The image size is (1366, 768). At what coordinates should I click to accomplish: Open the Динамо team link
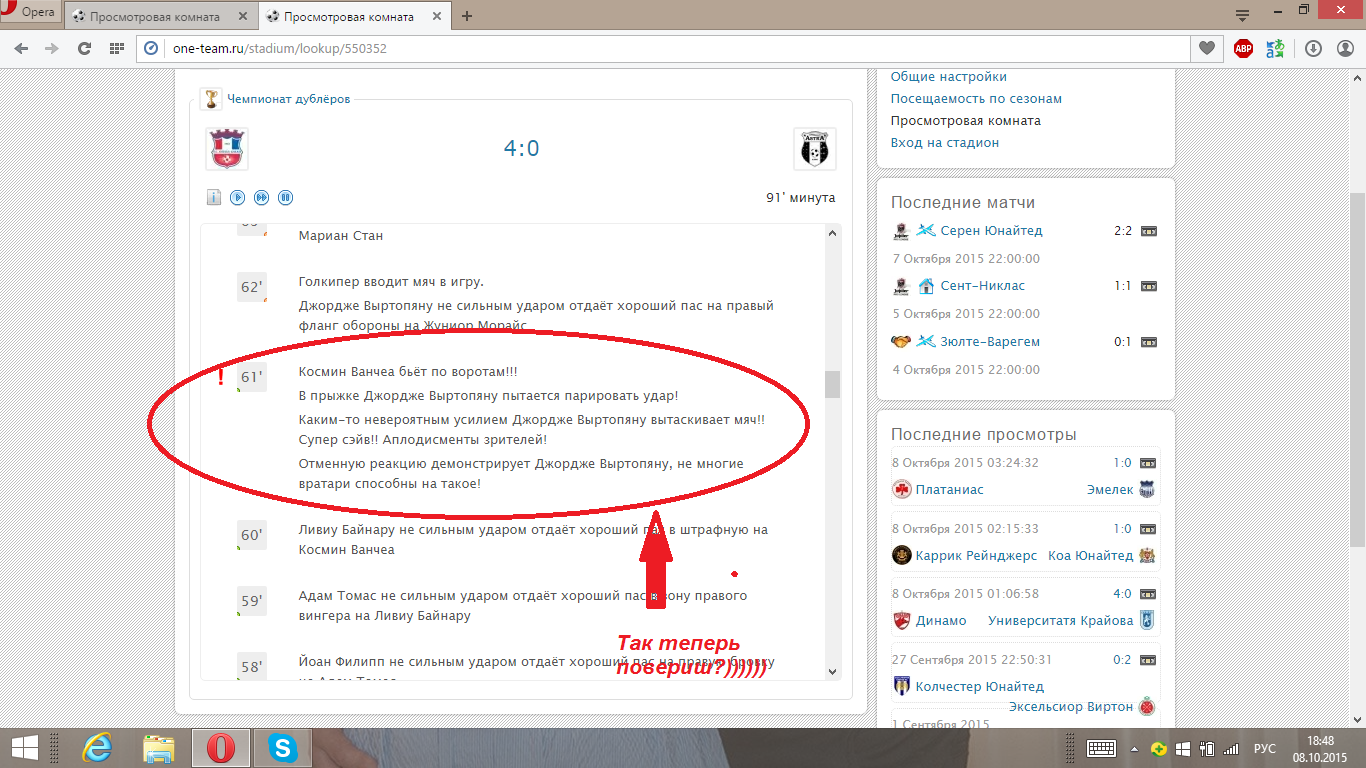(x=941, y=621)
